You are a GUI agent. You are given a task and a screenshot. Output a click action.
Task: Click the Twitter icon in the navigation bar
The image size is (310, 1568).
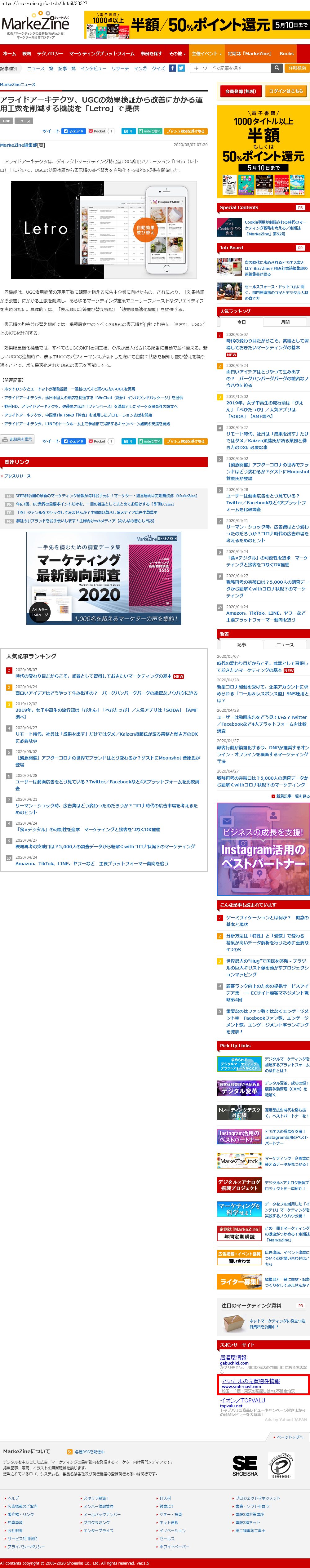[x=181, y=68]
